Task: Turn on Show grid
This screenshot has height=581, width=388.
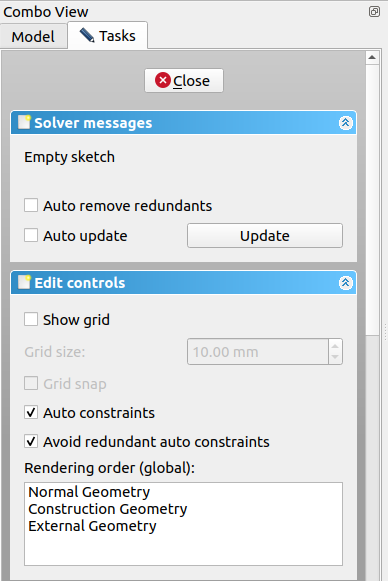Action: tap(31, 319)
